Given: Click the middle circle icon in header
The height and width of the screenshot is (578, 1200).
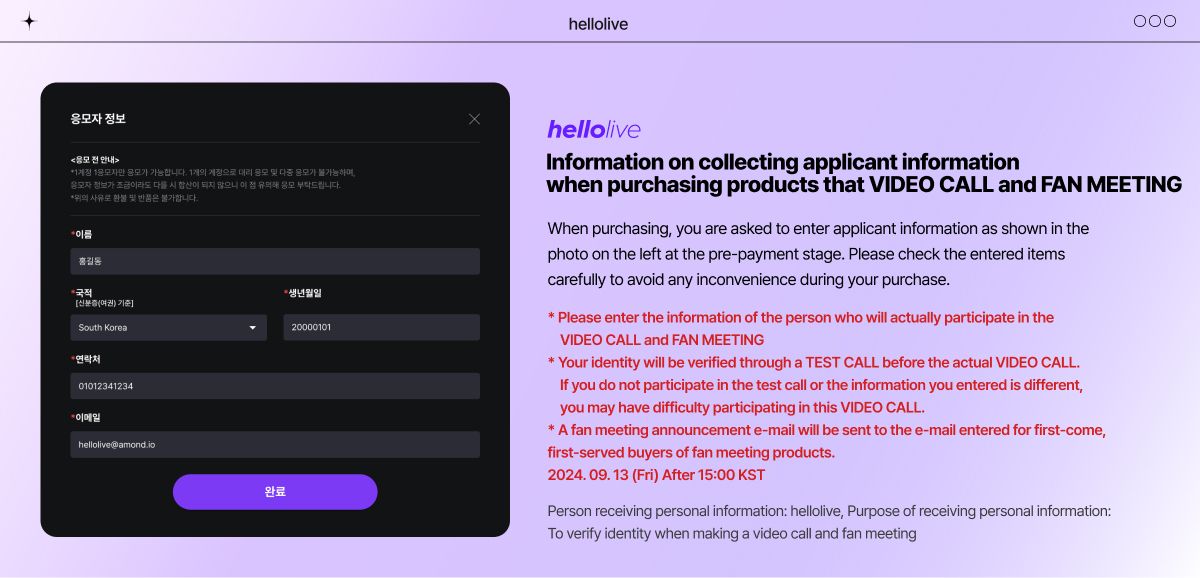Looking at the screenshot, I should point(1155,21).
